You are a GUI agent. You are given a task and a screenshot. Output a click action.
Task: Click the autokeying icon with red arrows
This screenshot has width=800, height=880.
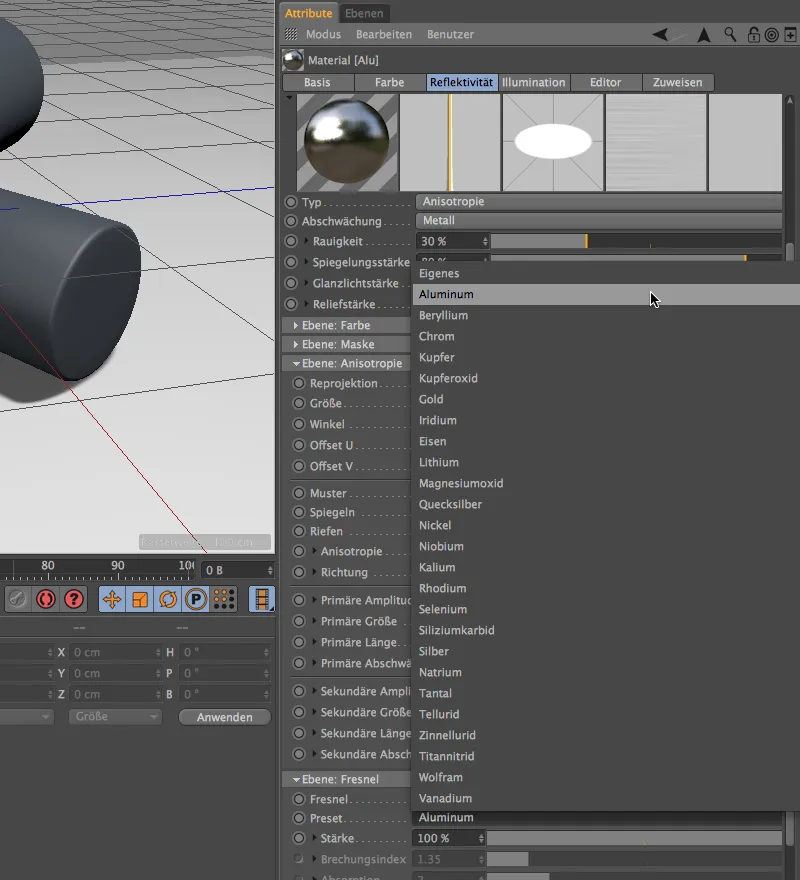(46, 599)
